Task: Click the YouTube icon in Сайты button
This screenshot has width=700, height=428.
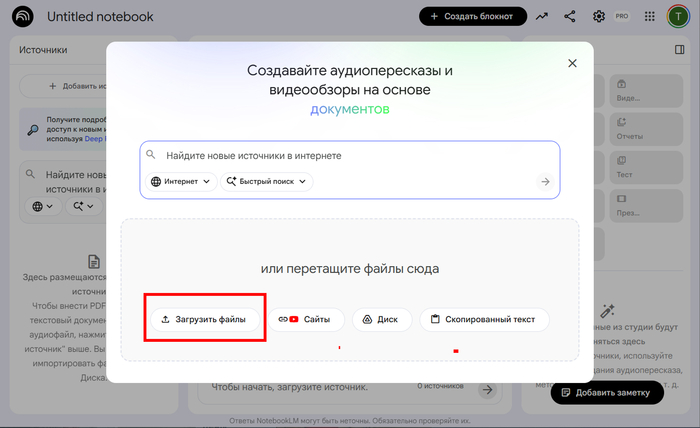Action: [294, 320]
